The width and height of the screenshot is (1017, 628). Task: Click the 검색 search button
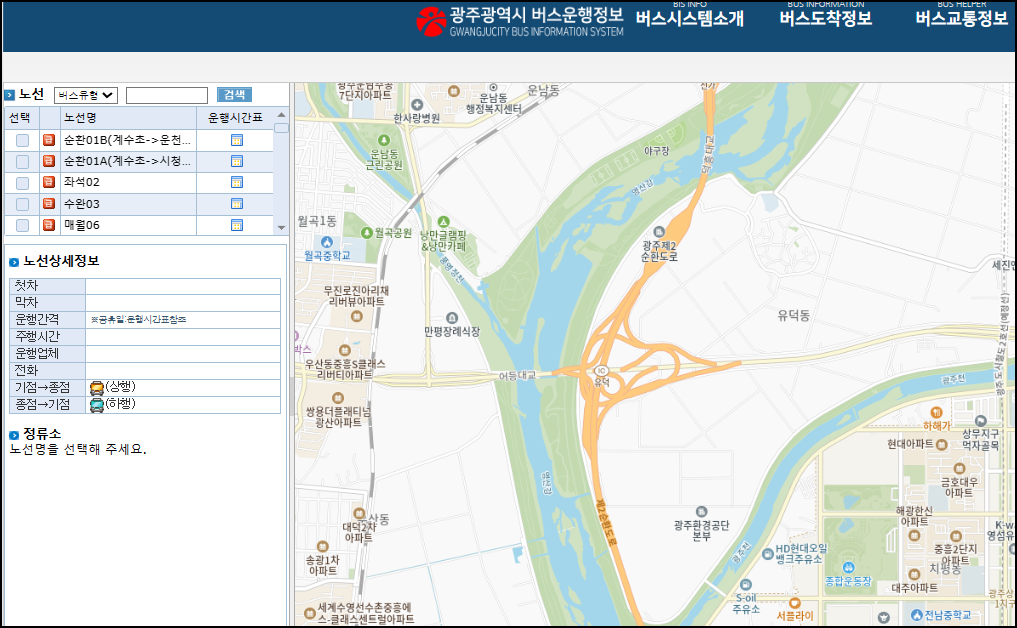tap(234, 95)
